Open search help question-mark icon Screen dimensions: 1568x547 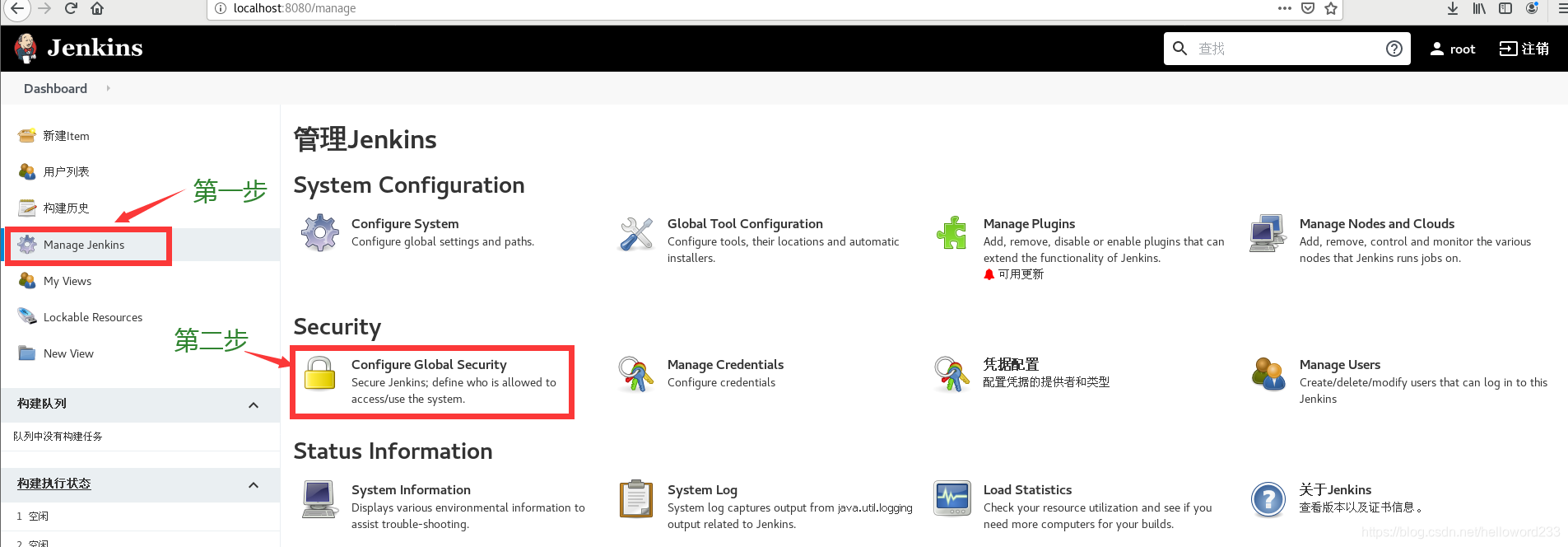1394,49
